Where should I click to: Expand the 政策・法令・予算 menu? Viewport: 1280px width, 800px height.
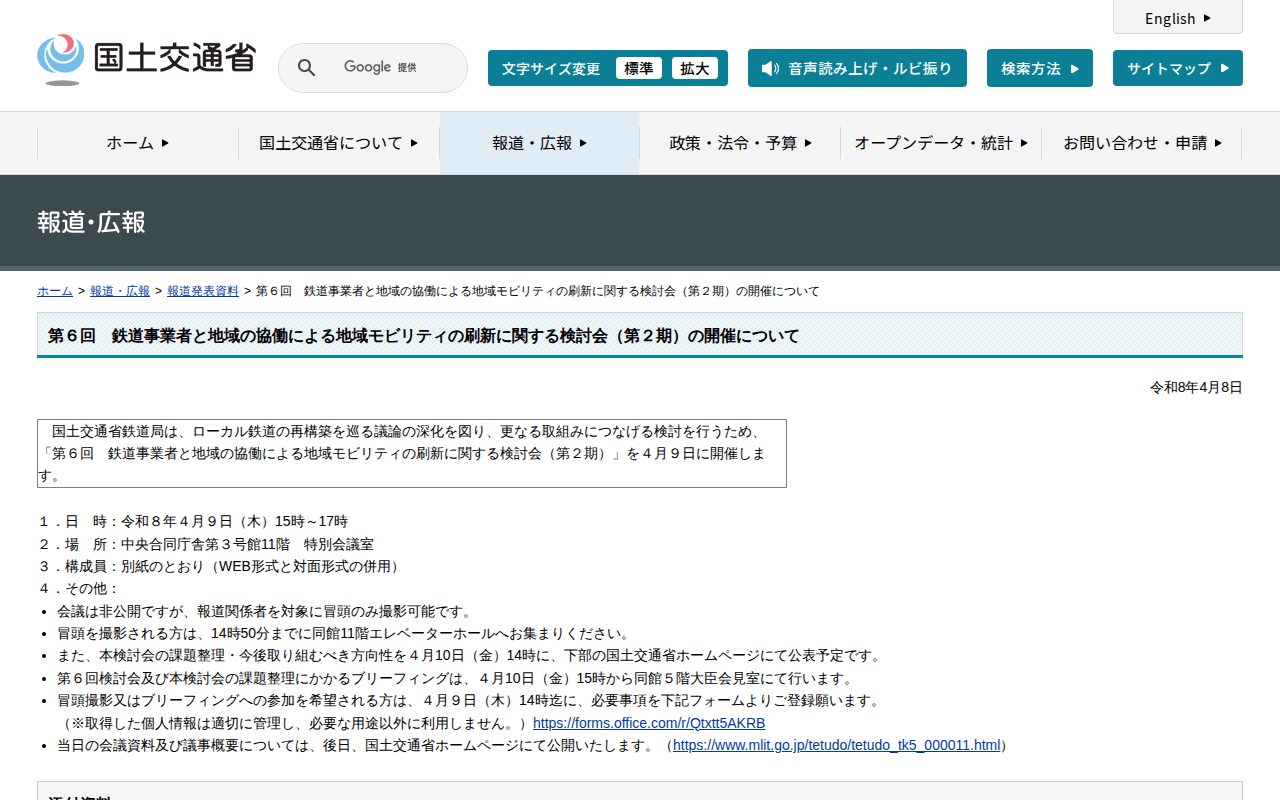[x=740, y=143]
